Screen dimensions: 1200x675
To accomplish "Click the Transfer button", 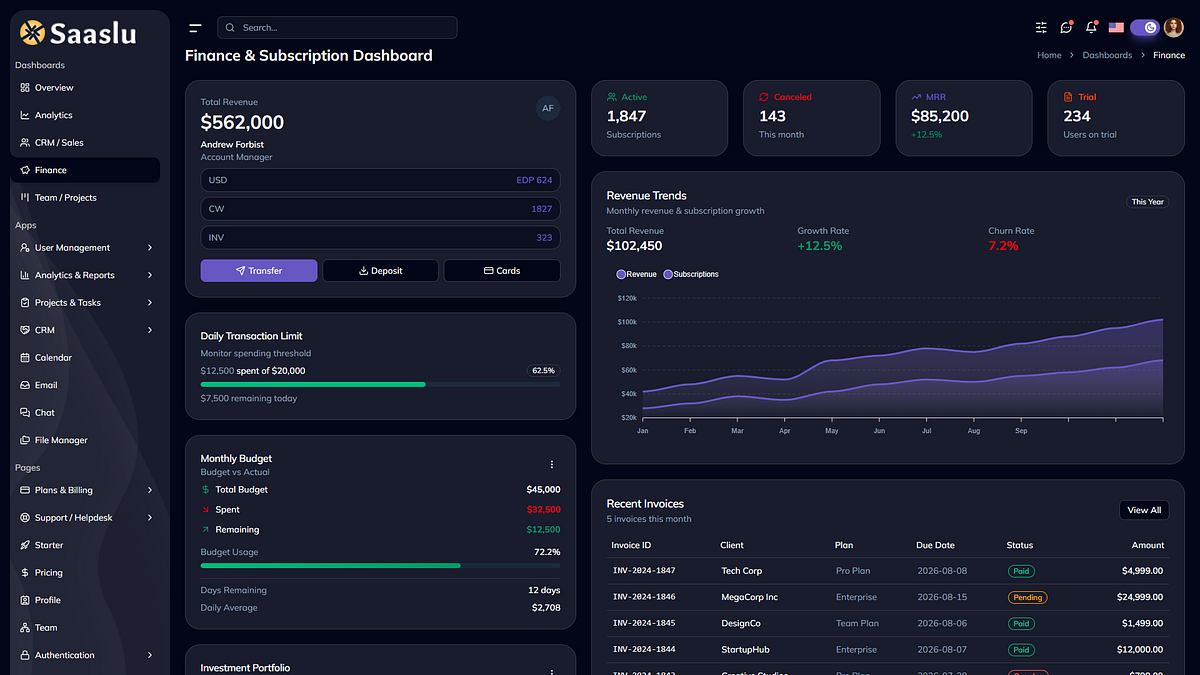I will point(259,271).
